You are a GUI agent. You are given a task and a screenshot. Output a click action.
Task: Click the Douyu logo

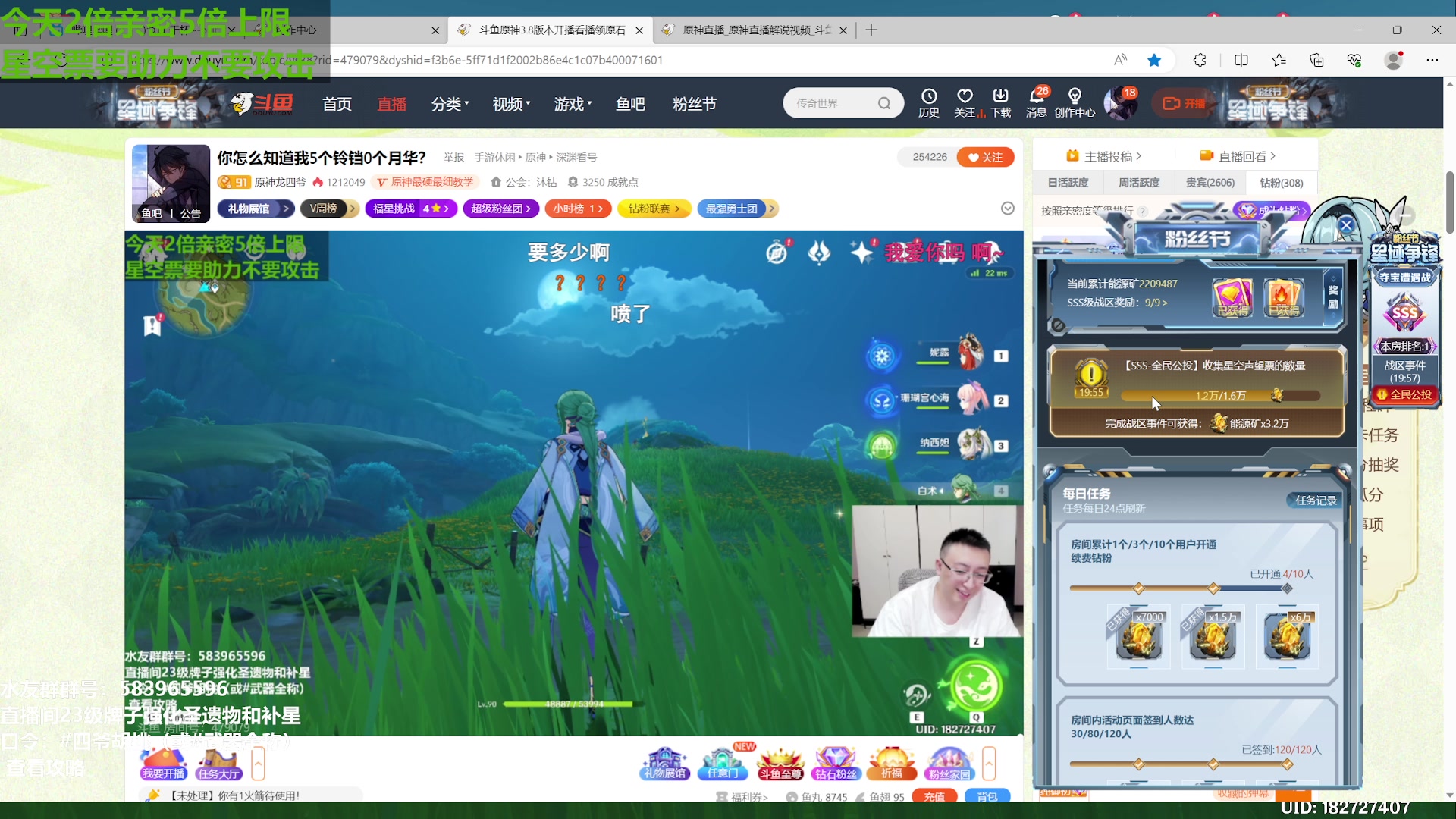[262, 103]
